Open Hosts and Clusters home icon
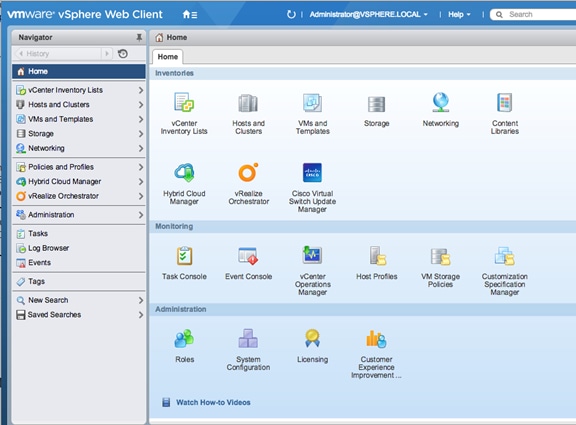576x425 pixels. 248,103
